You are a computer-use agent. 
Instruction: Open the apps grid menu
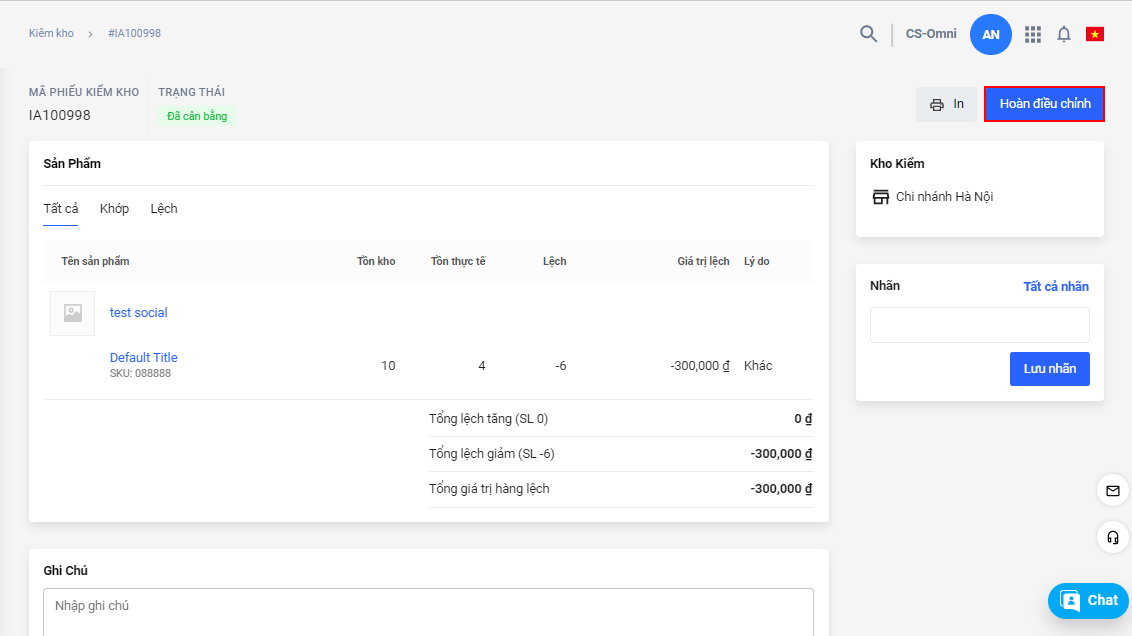click(1033, 34)
